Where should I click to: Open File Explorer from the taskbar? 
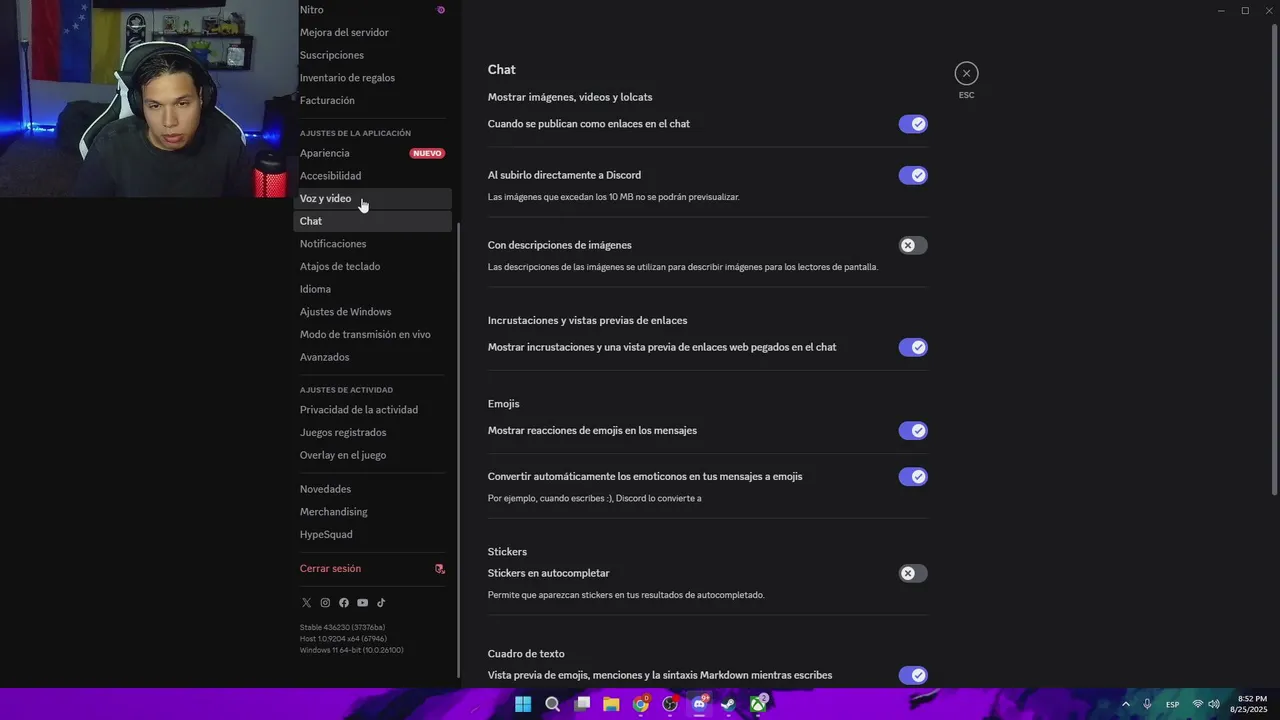[x=611, y=704]
